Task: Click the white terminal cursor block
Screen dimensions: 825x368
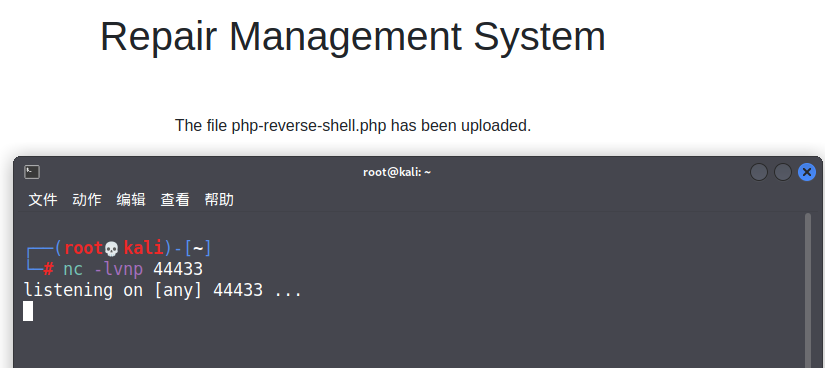Action: click(28, 311)
